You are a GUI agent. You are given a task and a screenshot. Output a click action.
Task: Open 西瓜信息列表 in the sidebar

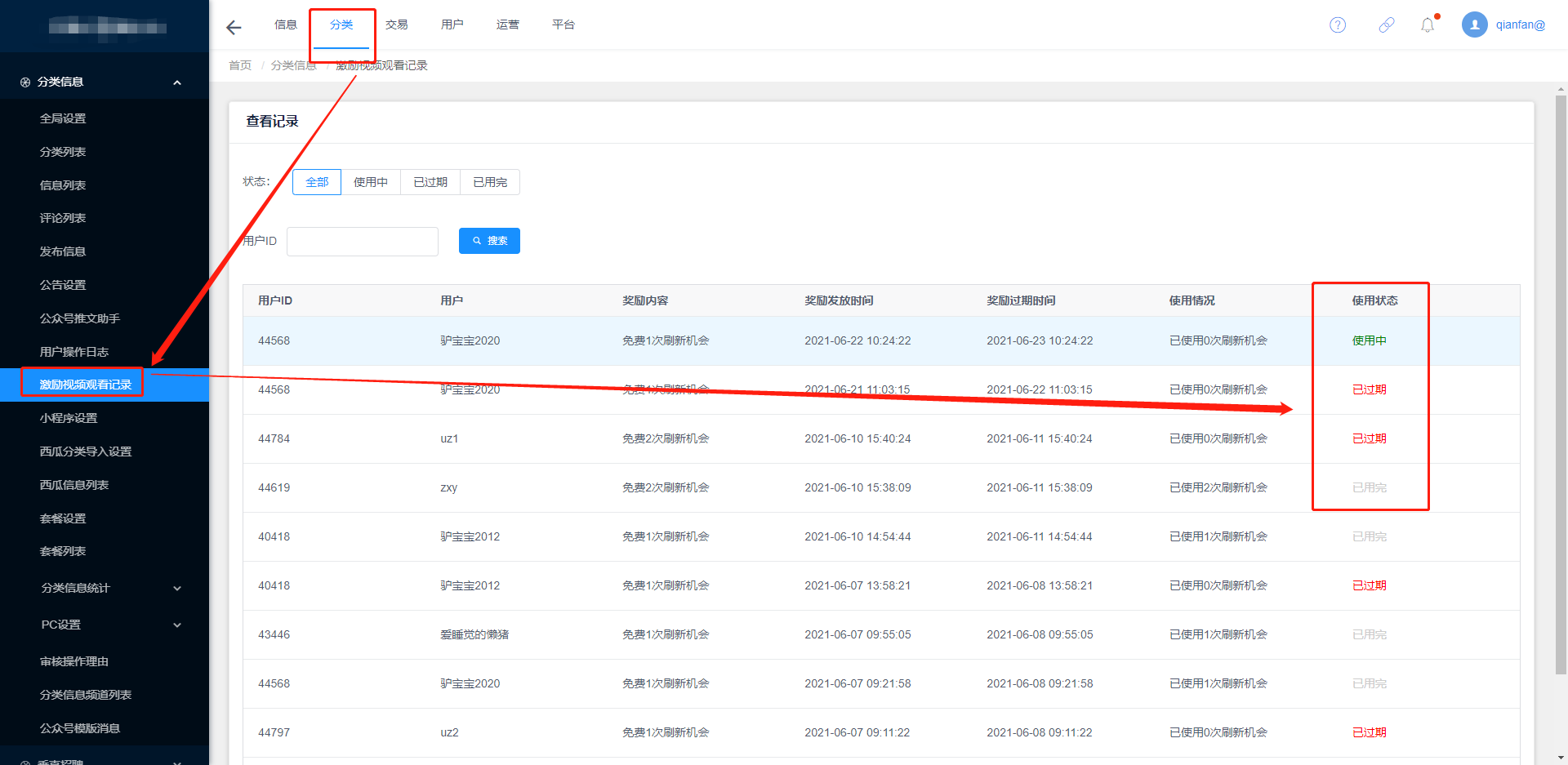pyautogui.click(x=74, y=485)
